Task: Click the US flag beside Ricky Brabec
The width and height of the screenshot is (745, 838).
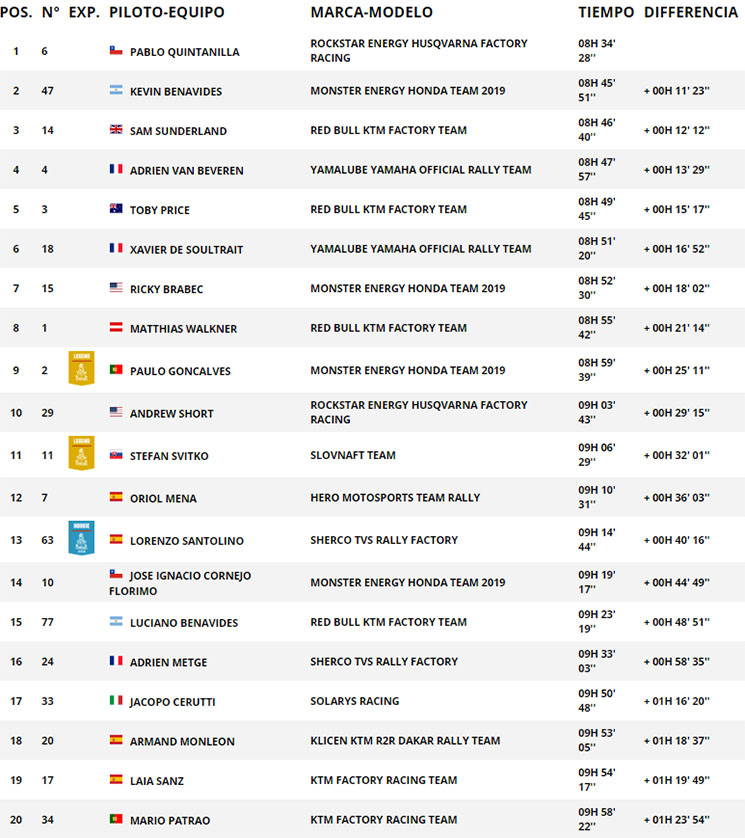Action: (x=116, y=288)
